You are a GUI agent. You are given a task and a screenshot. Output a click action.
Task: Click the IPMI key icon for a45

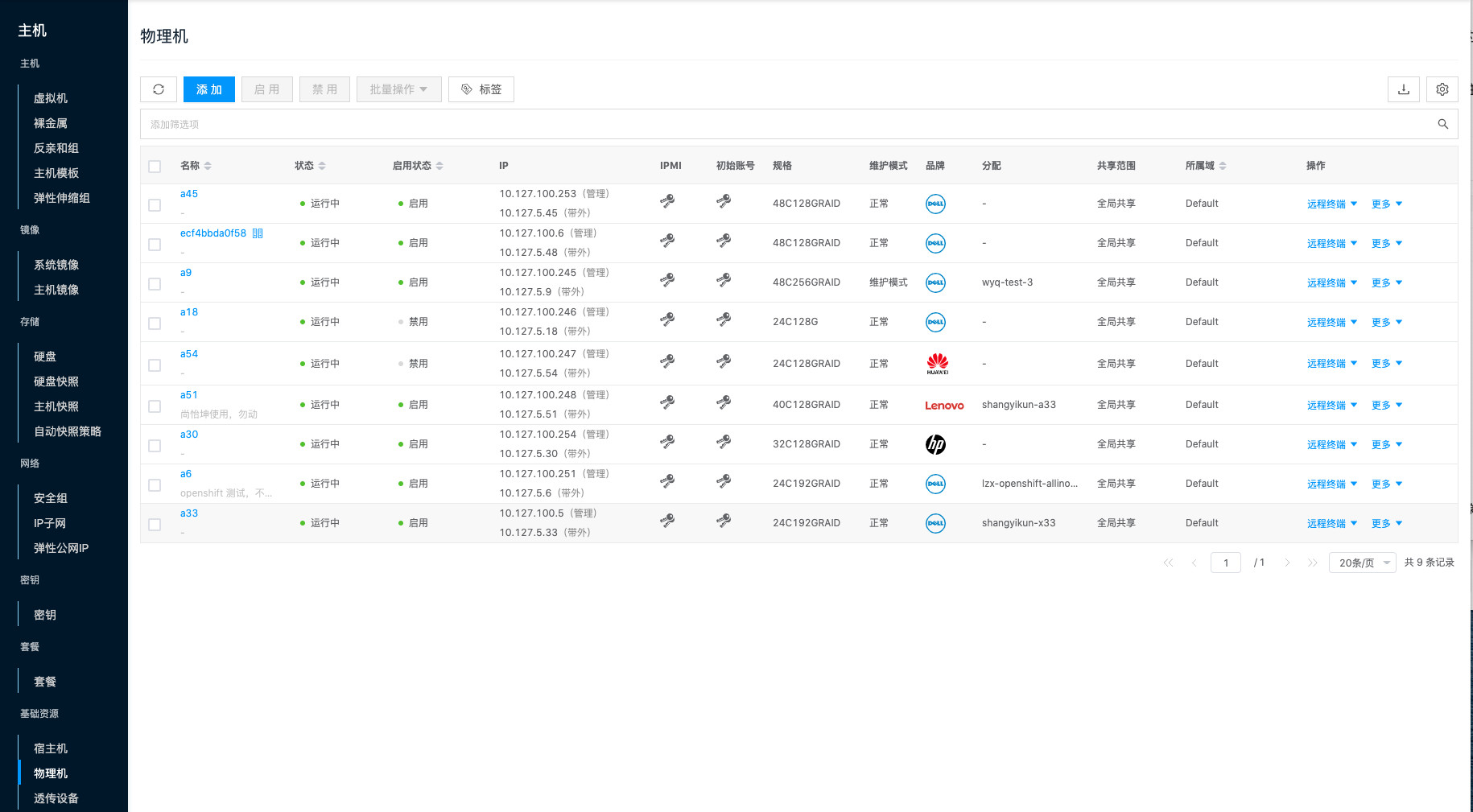[667, 201]
